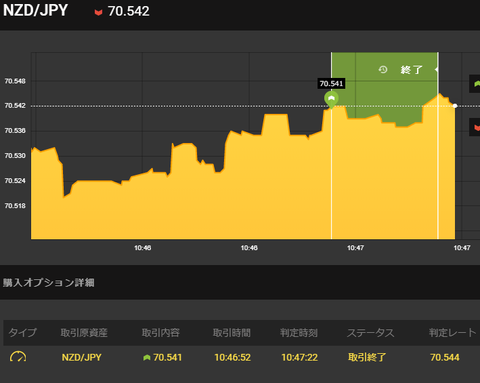
Task: Click the 70.518 y-axis label
Action: click(15, 206)
